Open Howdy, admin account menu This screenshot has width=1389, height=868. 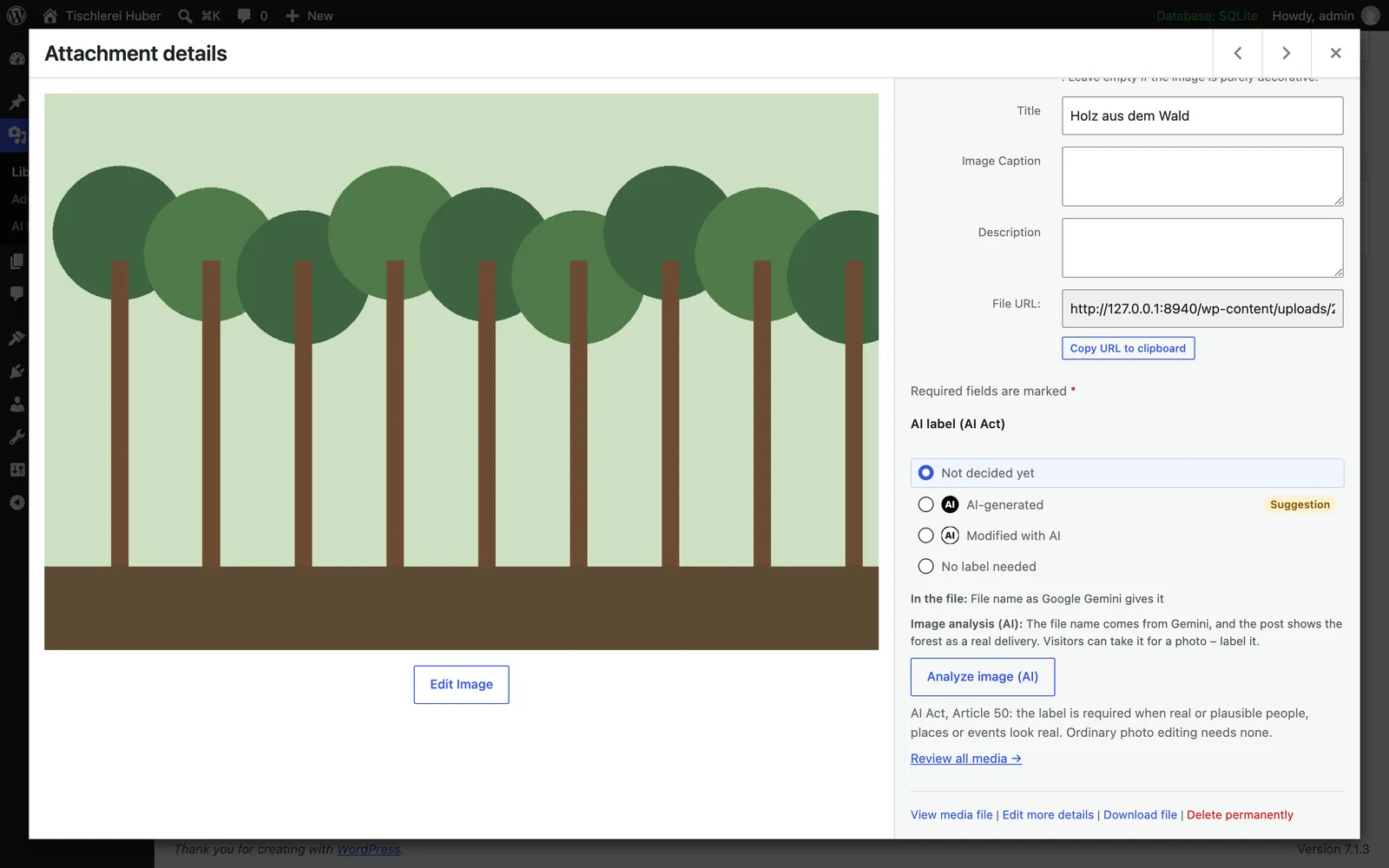coord(1325,16)
